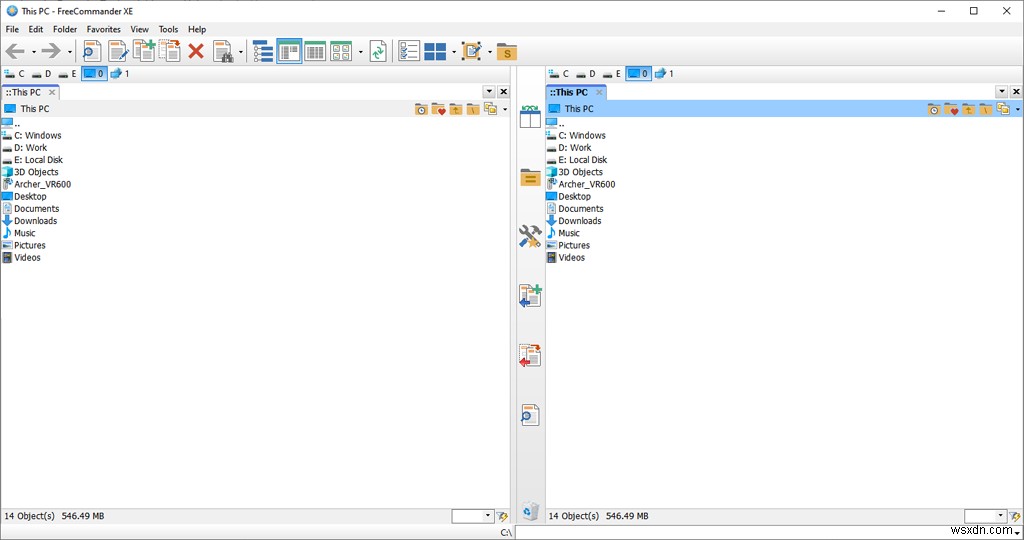The height and width of the screenshot is (540, 1024).
Task: Open the dropdown next to Search icon
Action: click(x=240, y=52)
